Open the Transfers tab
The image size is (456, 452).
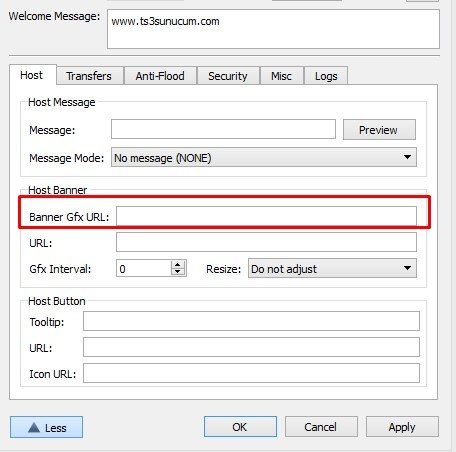click(90, 76)
